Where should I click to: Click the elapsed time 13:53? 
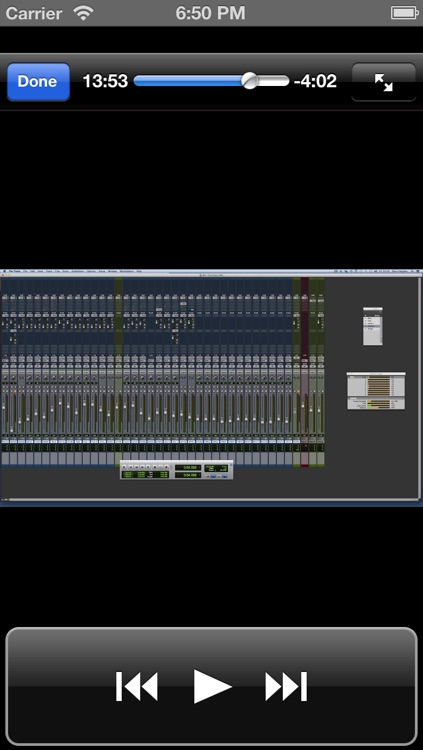click(105, 81)
